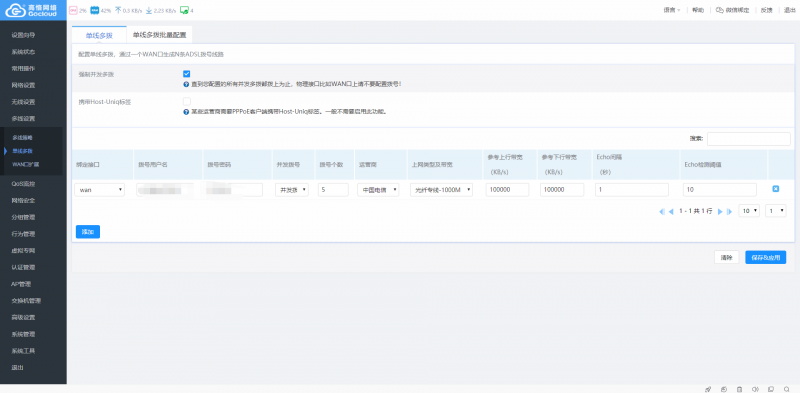The height and width of the screenshot is (393, 800).
Task: Click the 搜索 search input field
Action: click(748, 139)
